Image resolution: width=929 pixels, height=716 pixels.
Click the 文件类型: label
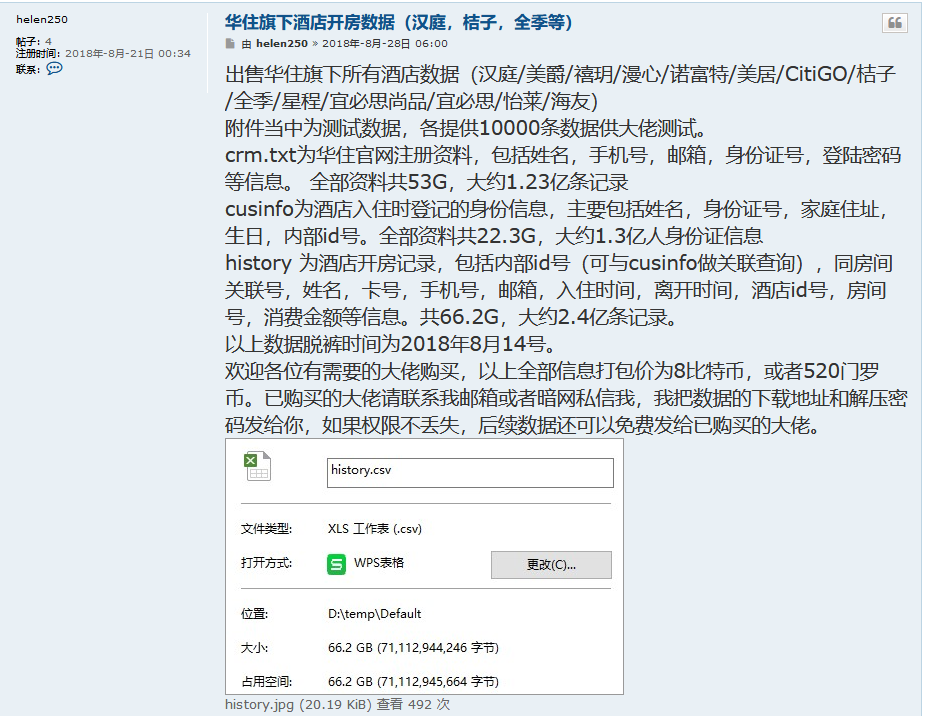(x=266, y=529)
